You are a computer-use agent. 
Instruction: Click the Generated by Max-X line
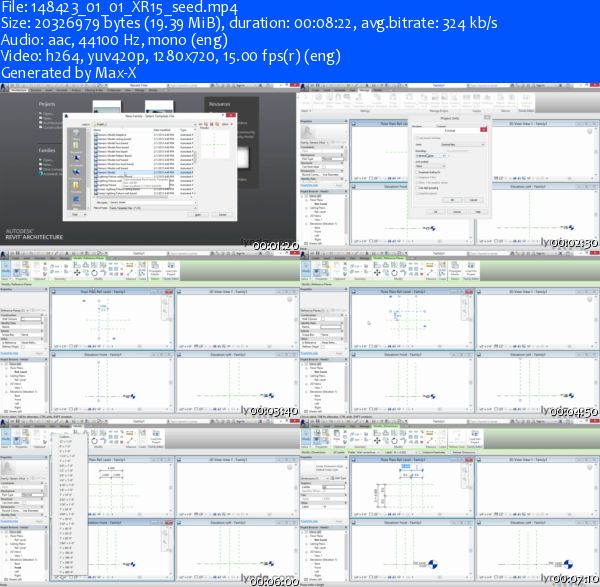tap(69, 73)
